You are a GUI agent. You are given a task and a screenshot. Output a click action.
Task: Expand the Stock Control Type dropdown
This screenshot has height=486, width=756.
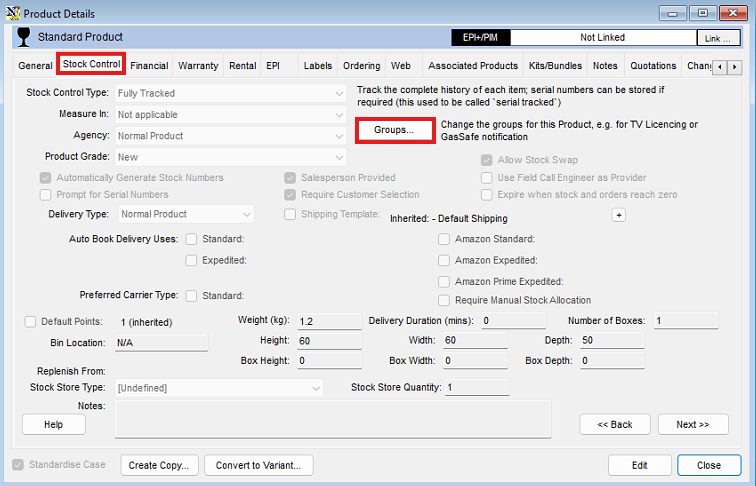(x=339, y=93)
